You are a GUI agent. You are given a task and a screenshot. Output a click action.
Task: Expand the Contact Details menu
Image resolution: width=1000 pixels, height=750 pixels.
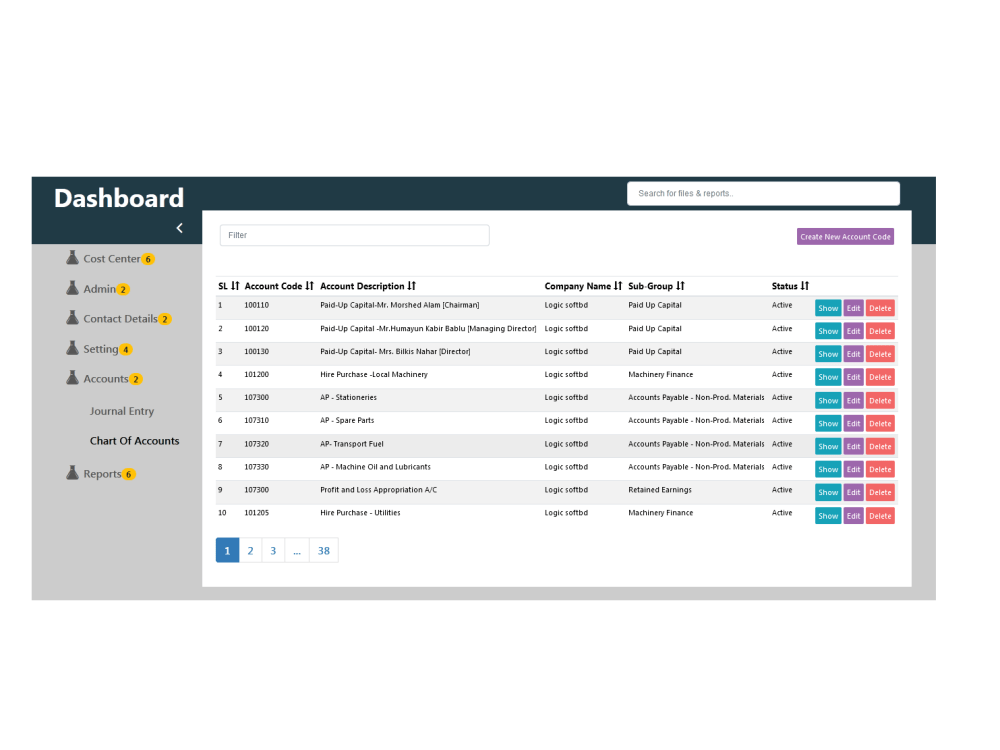[x=120, y=319]
